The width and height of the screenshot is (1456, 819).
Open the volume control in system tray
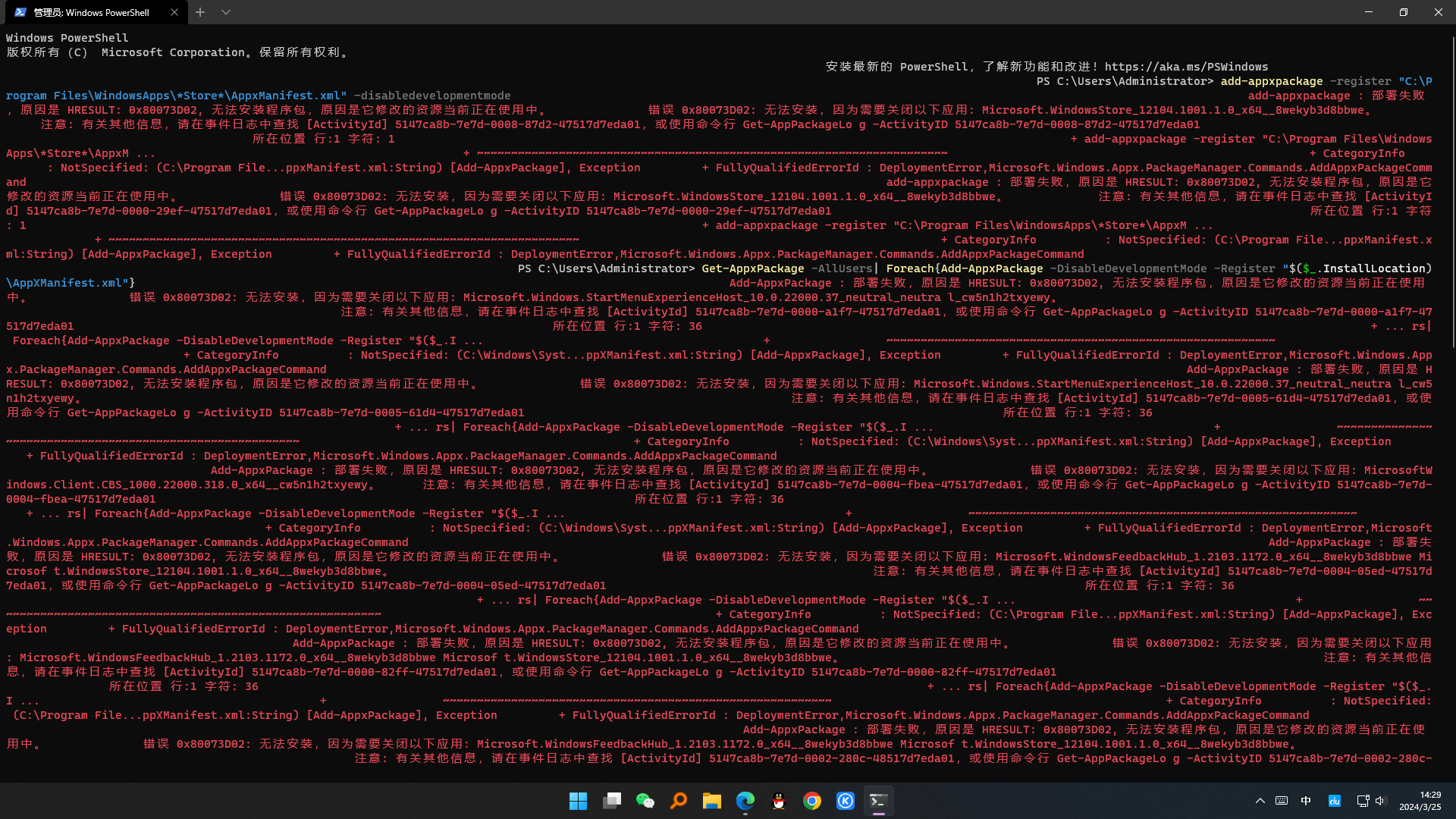[1380, 801]
